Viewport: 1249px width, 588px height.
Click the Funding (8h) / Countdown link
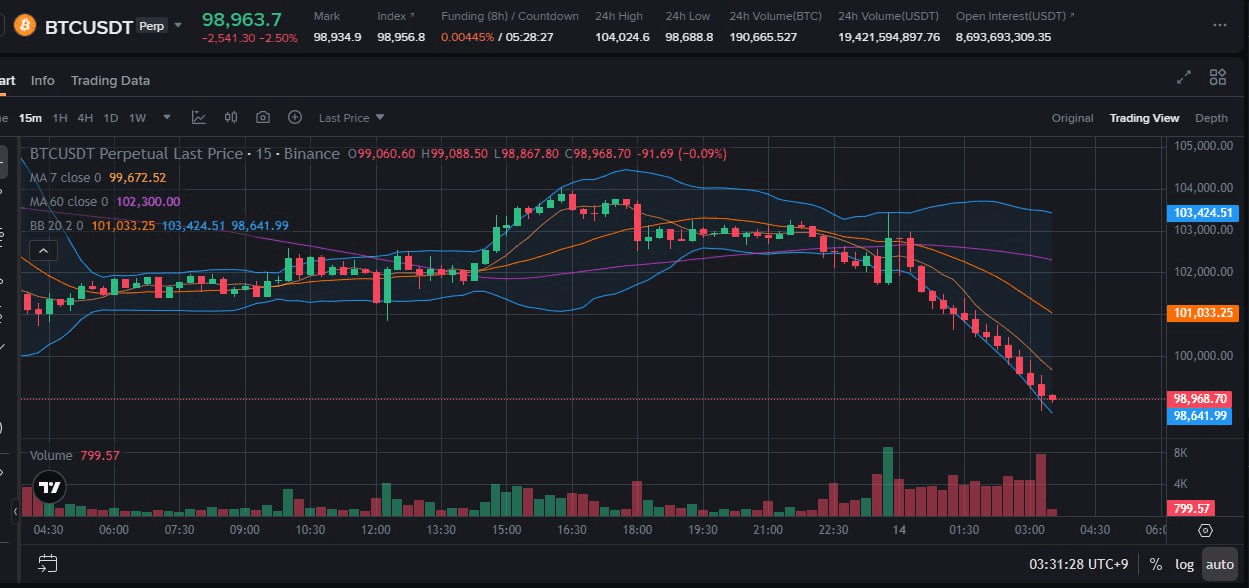pos(509,16)
